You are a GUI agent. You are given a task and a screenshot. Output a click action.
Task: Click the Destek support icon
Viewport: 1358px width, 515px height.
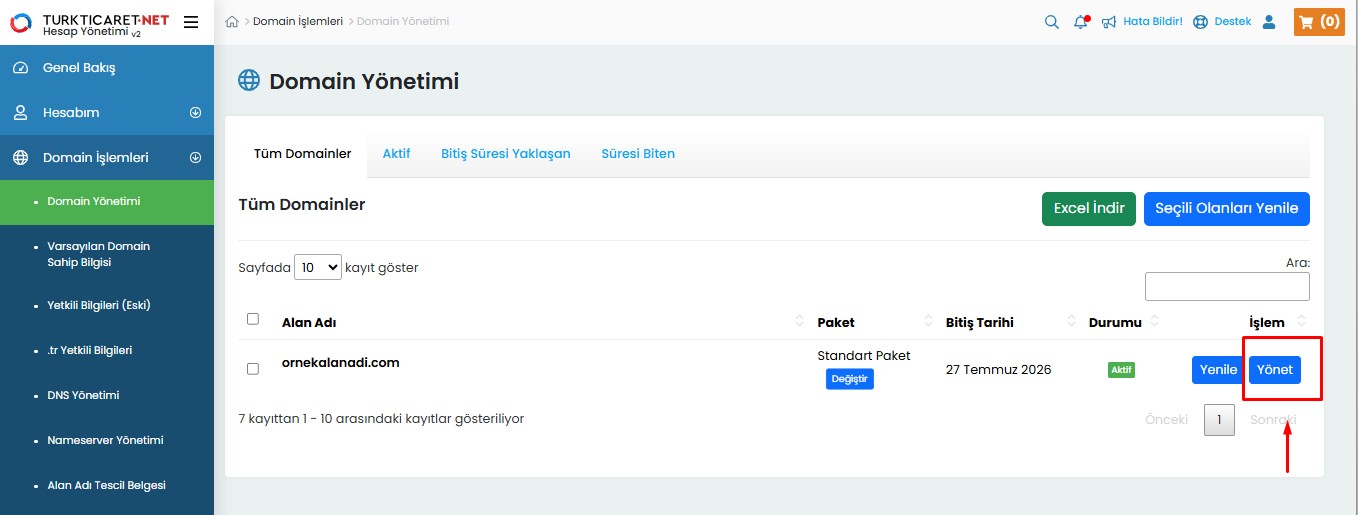point(1201,22)
